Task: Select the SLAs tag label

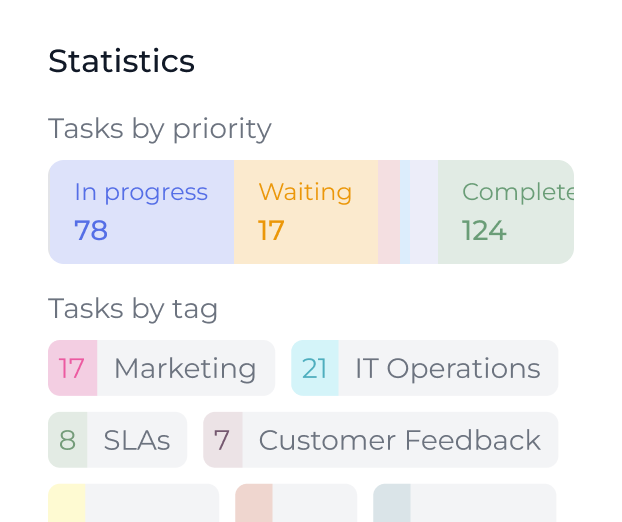Action: (137, 440)
